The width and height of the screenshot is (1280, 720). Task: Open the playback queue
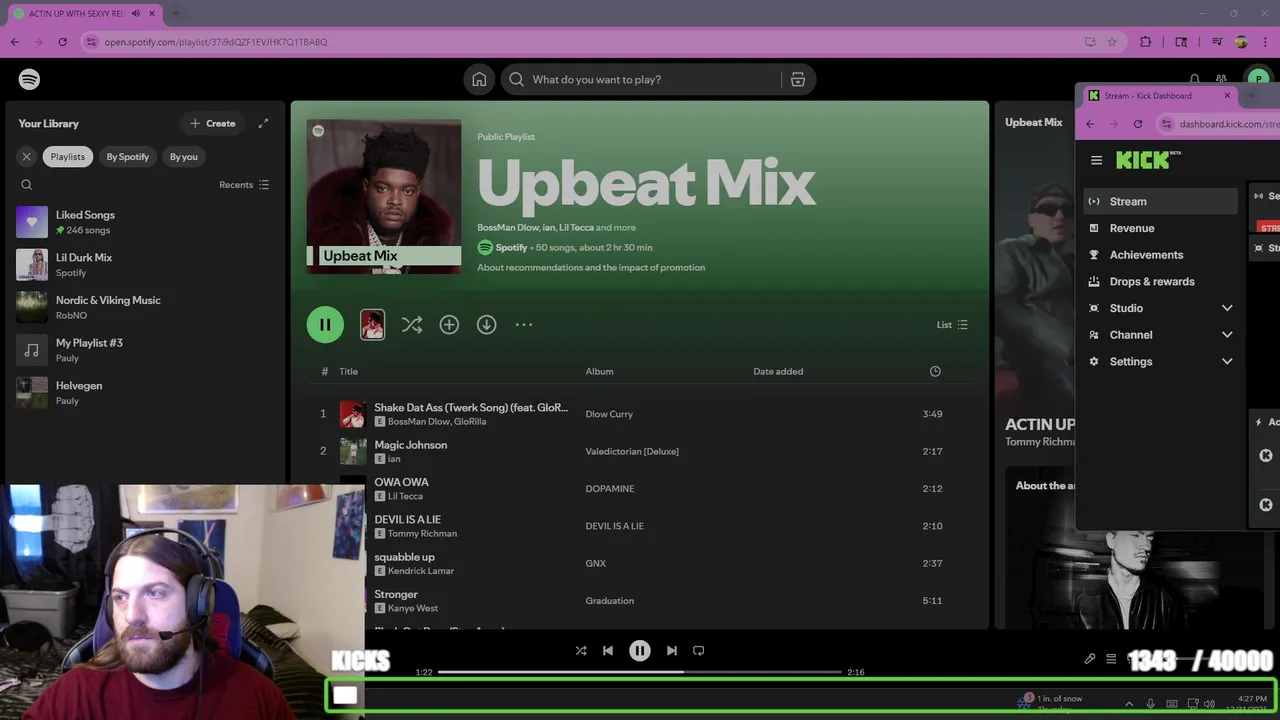[1111, 659]
